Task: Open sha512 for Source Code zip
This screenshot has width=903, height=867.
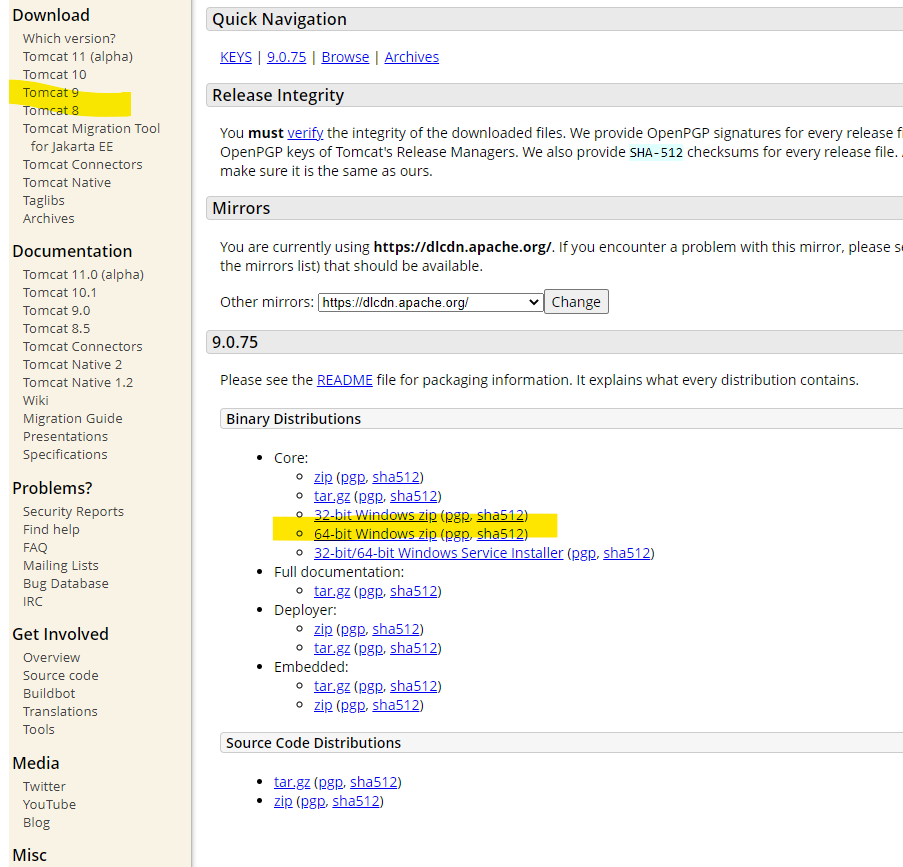Action: (x=356, y=801)
